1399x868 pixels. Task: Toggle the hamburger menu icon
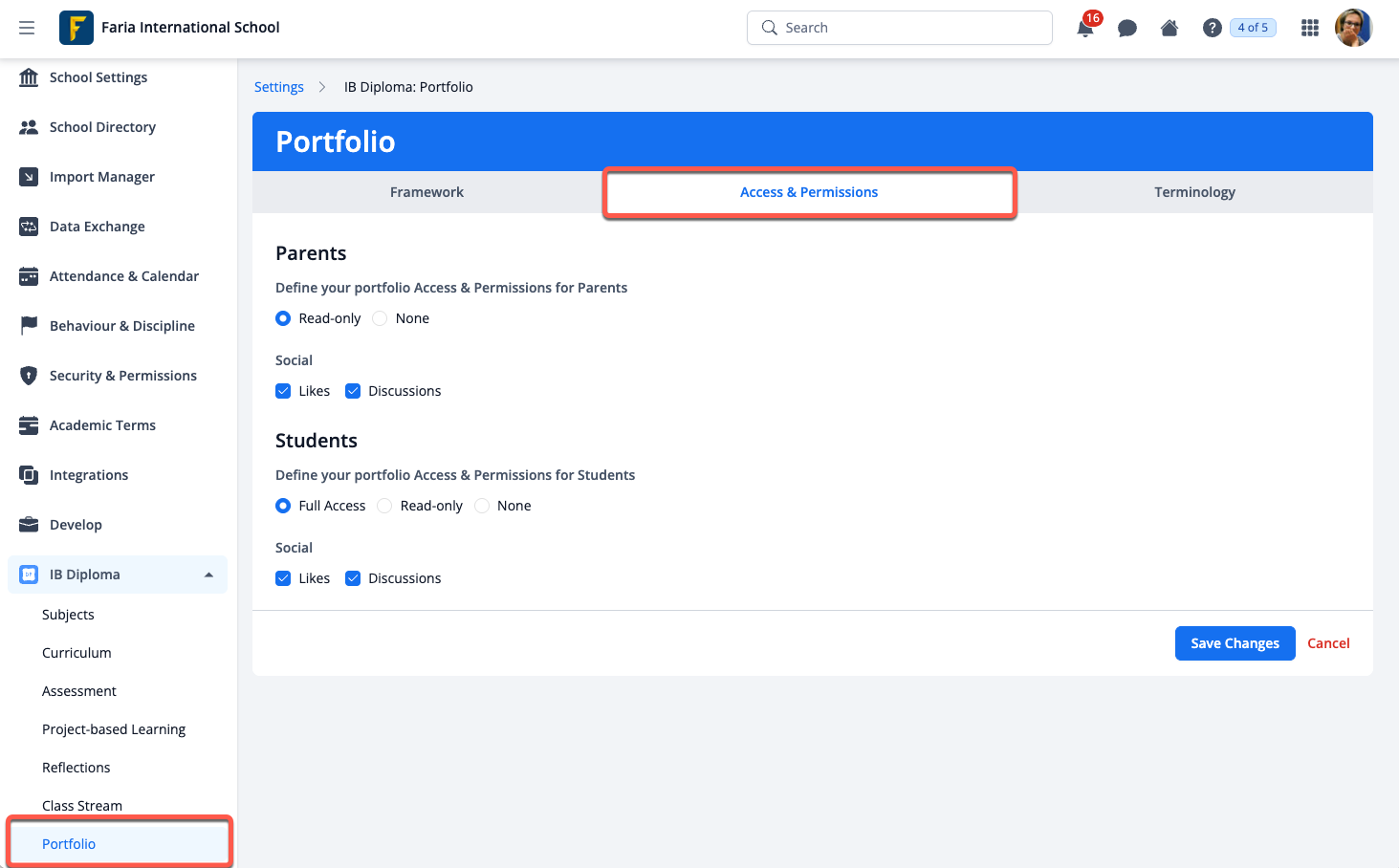(x=27, y=28)
